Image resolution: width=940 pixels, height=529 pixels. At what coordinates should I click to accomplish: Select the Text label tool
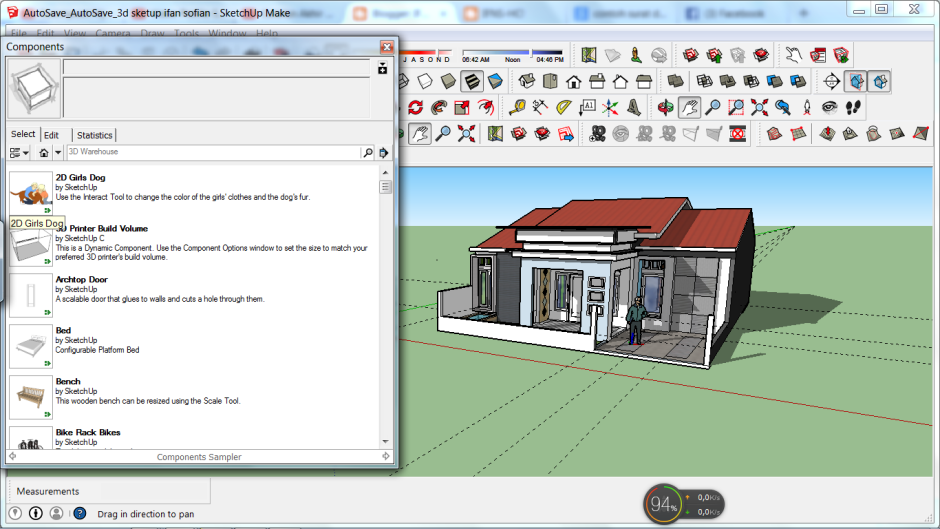(x=587, y=107)
